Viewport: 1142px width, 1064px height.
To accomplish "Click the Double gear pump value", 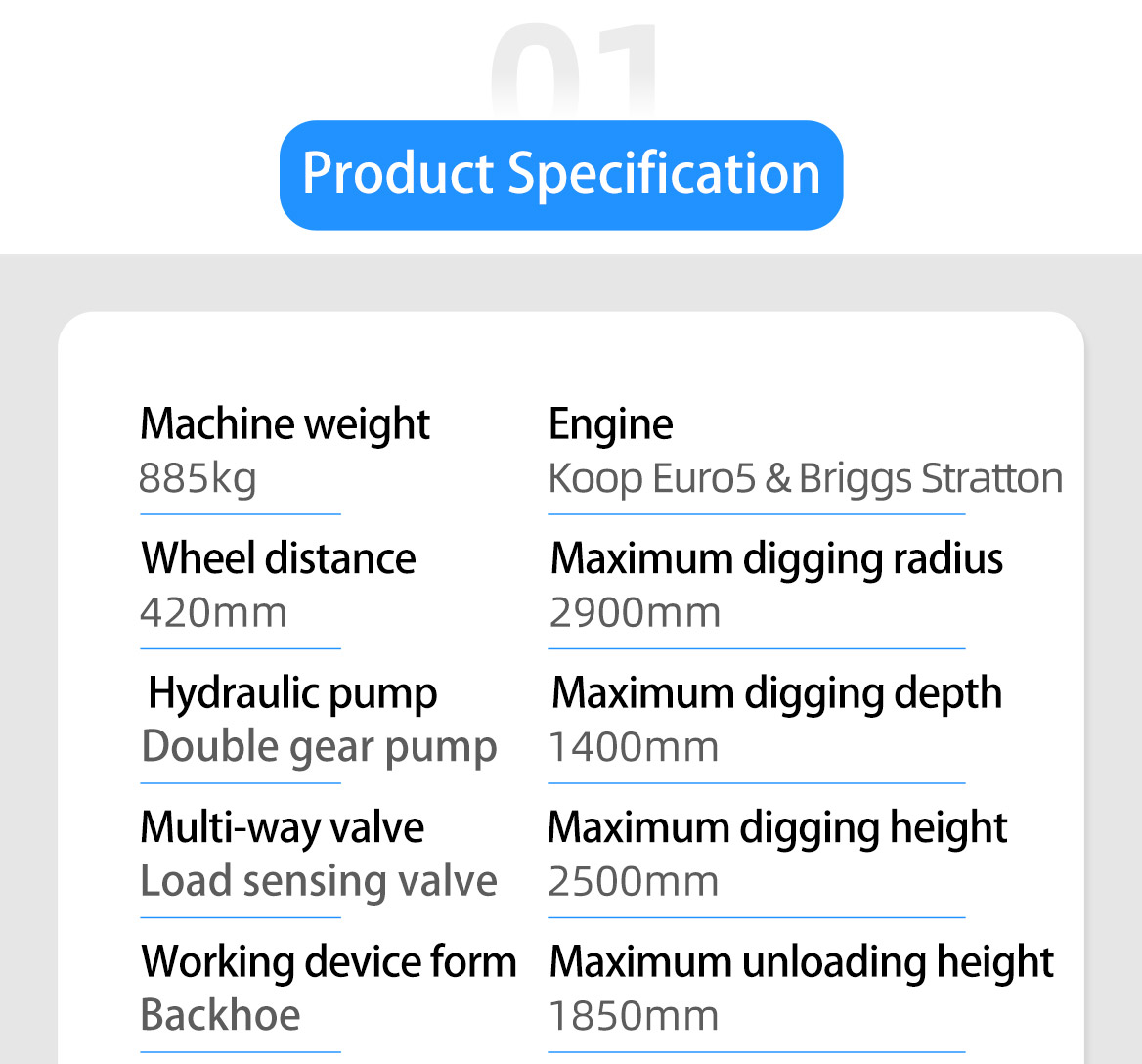I will [319, 748].
